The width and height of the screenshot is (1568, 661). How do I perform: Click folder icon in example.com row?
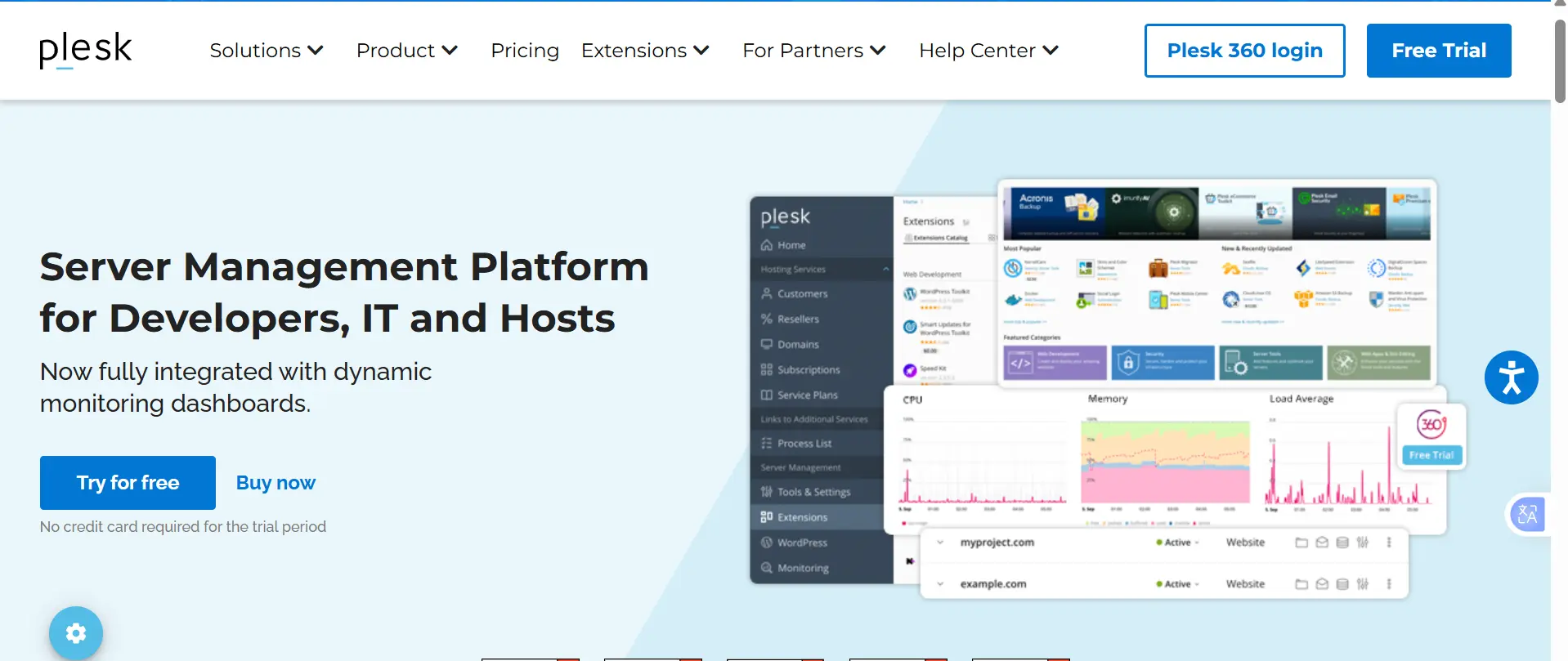pyautogui.click(x=1301, y=584)
